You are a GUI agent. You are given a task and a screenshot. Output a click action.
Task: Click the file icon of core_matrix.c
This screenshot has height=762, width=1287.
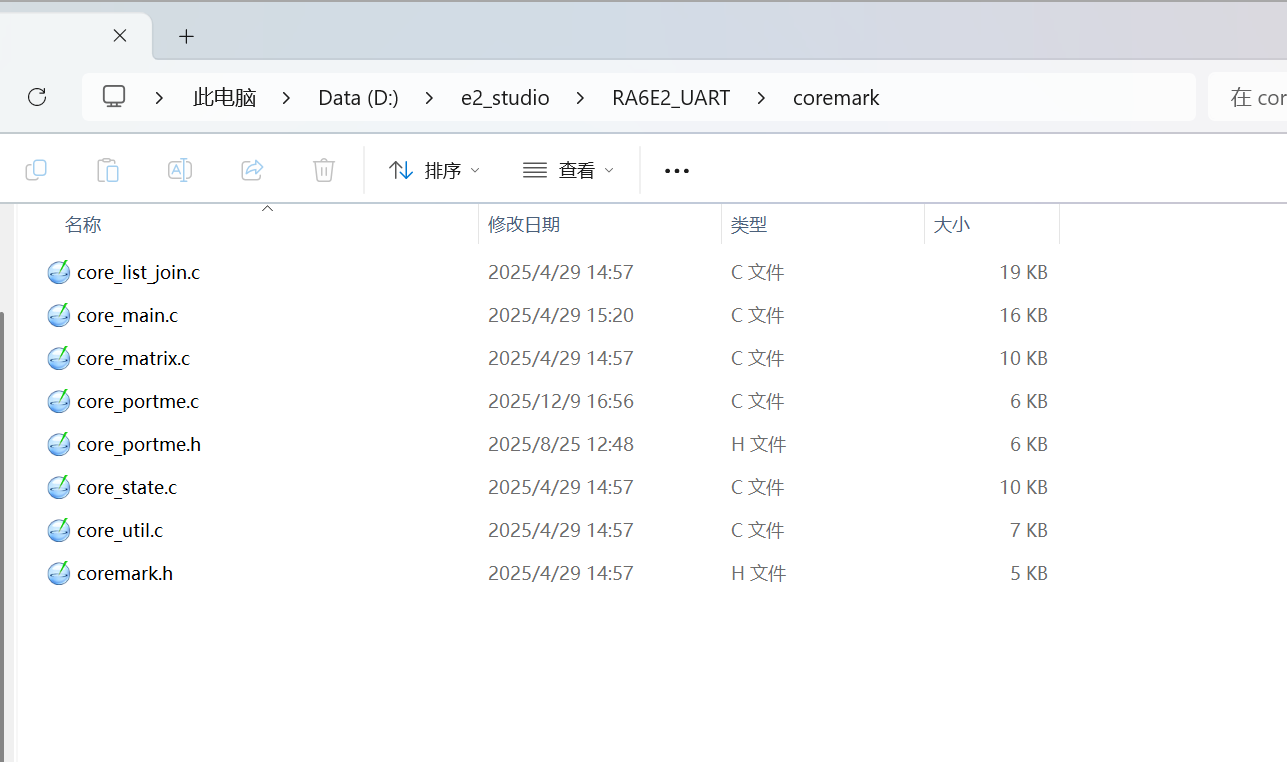(59, 358)
